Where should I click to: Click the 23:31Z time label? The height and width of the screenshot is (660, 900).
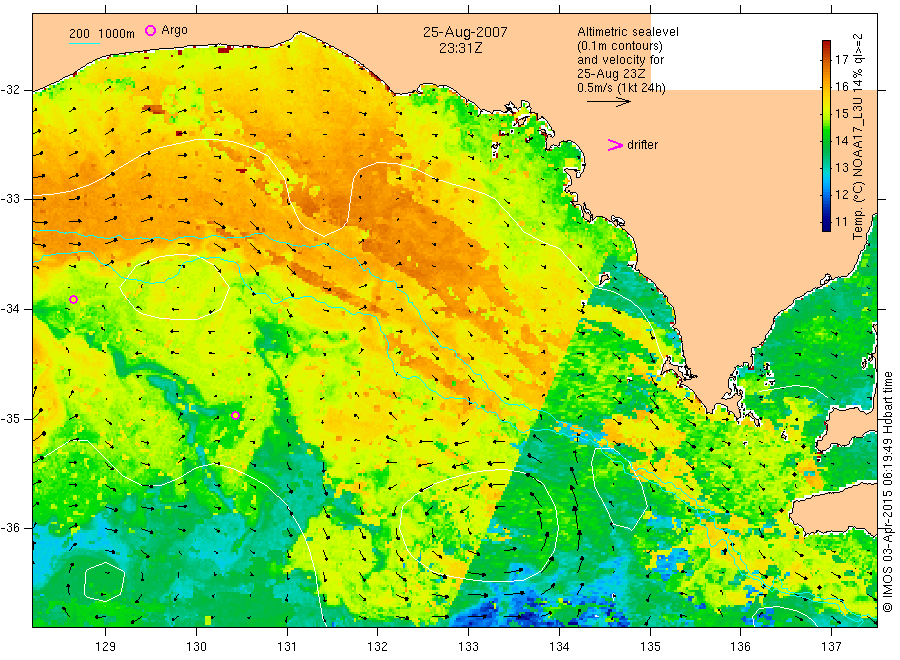[x=461, y=48]
